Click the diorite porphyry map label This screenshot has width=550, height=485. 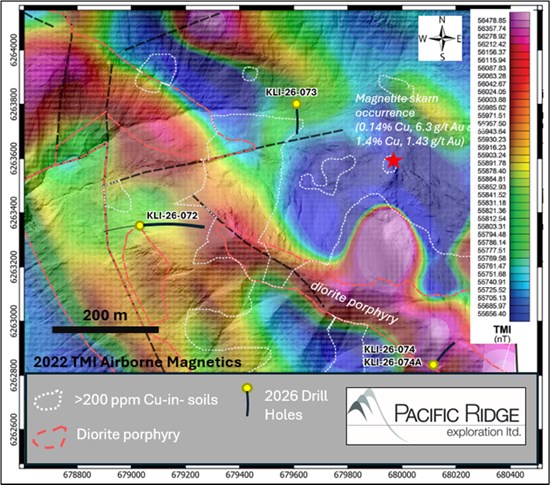(x=354, y=302)
